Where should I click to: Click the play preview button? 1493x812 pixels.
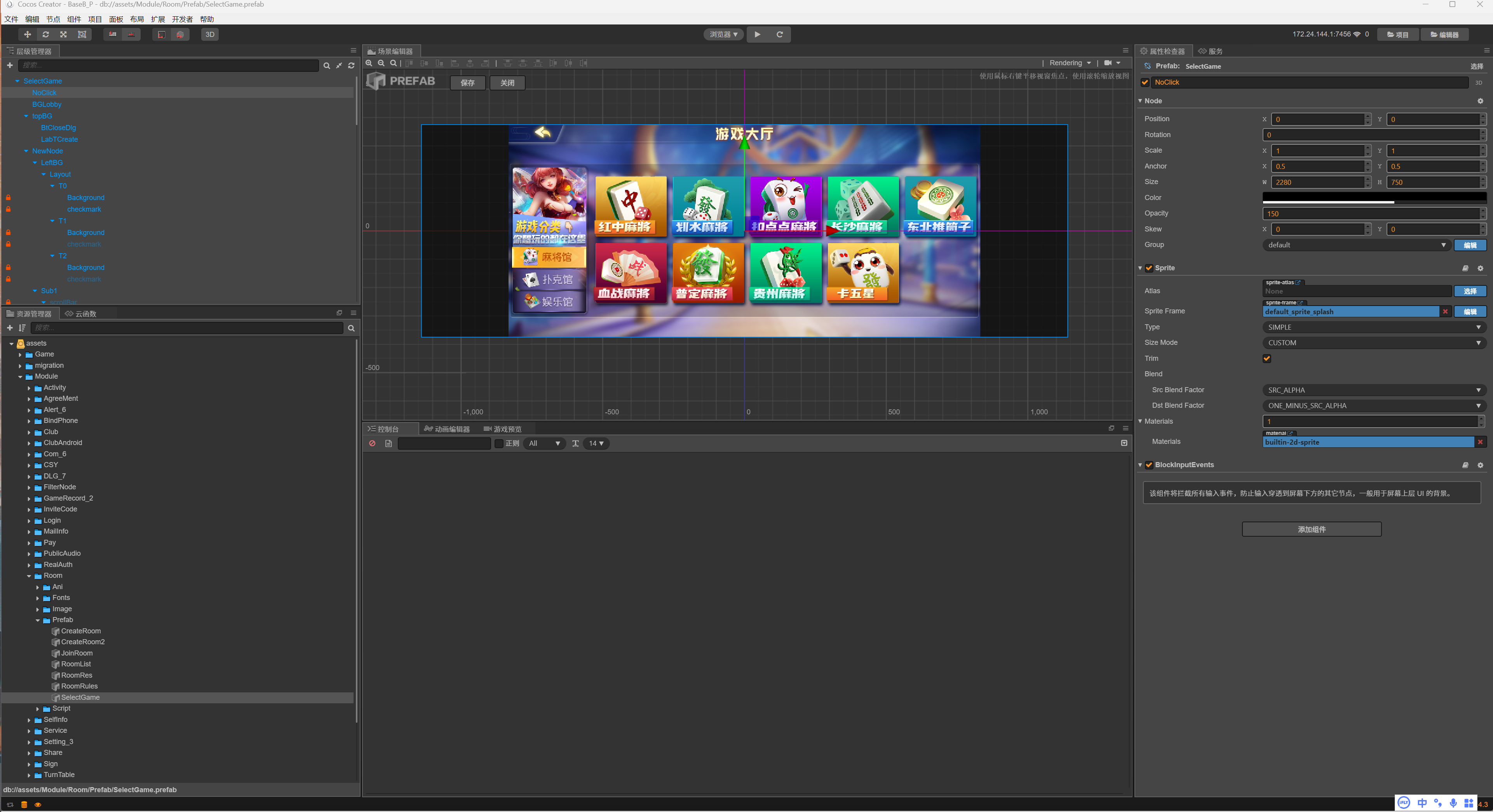(x=757, y=35)
